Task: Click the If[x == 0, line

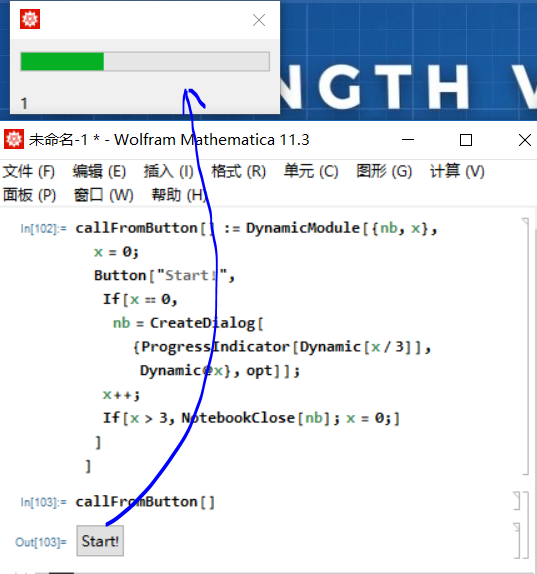Action: point(140,299)
